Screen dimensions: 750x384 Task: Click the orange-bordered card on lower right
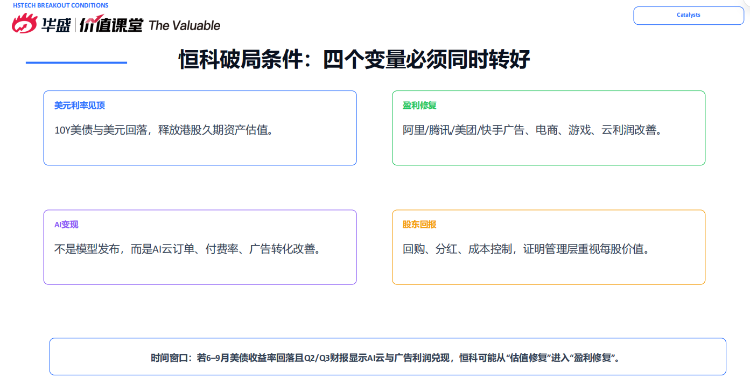[549, 247]
